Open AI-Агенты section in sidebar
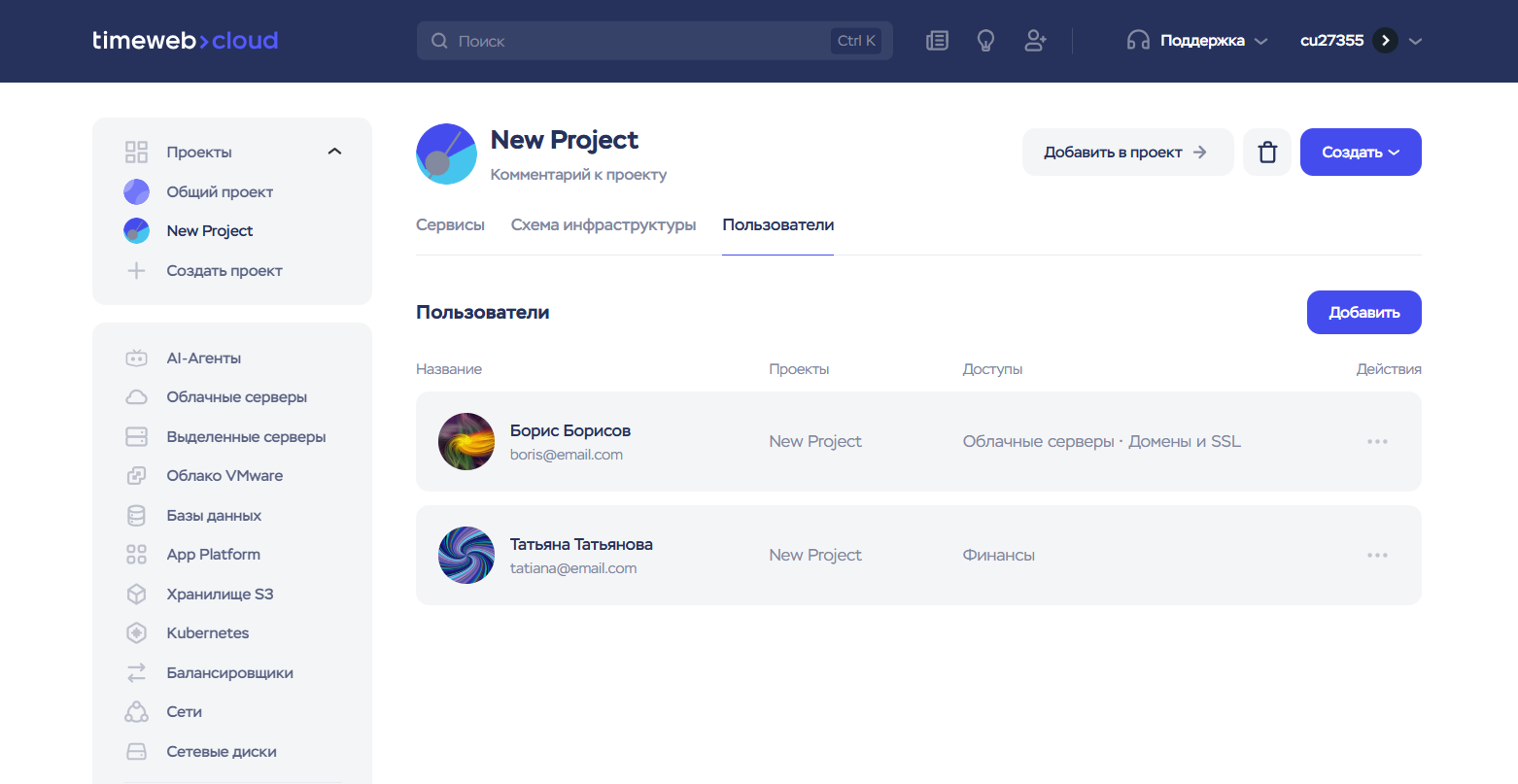The height and width of the screenshot is (784, 1518). coord(203,358)
